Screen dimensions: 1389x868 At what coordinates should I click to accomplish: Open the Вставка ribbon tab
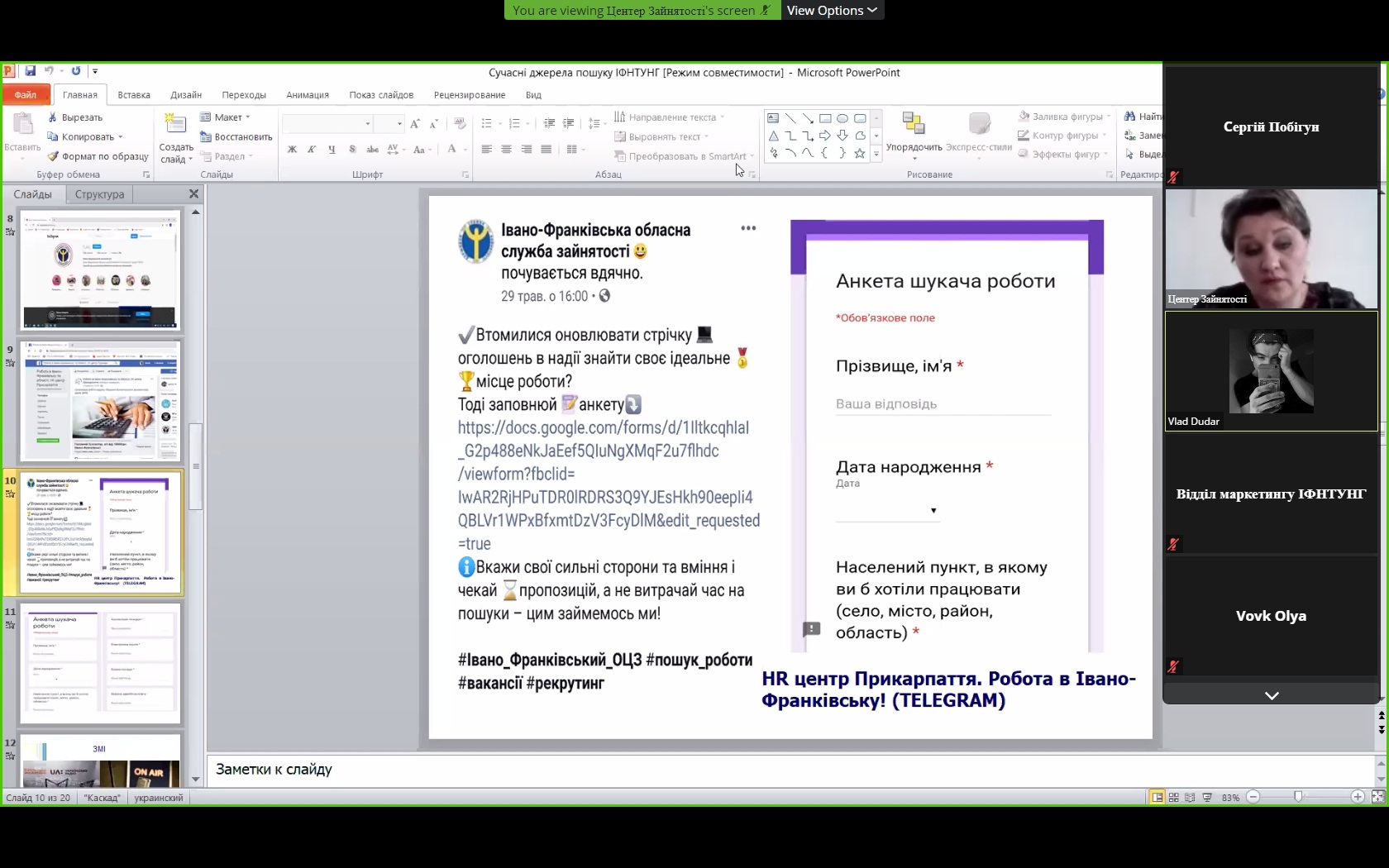[x=134, y=95]
